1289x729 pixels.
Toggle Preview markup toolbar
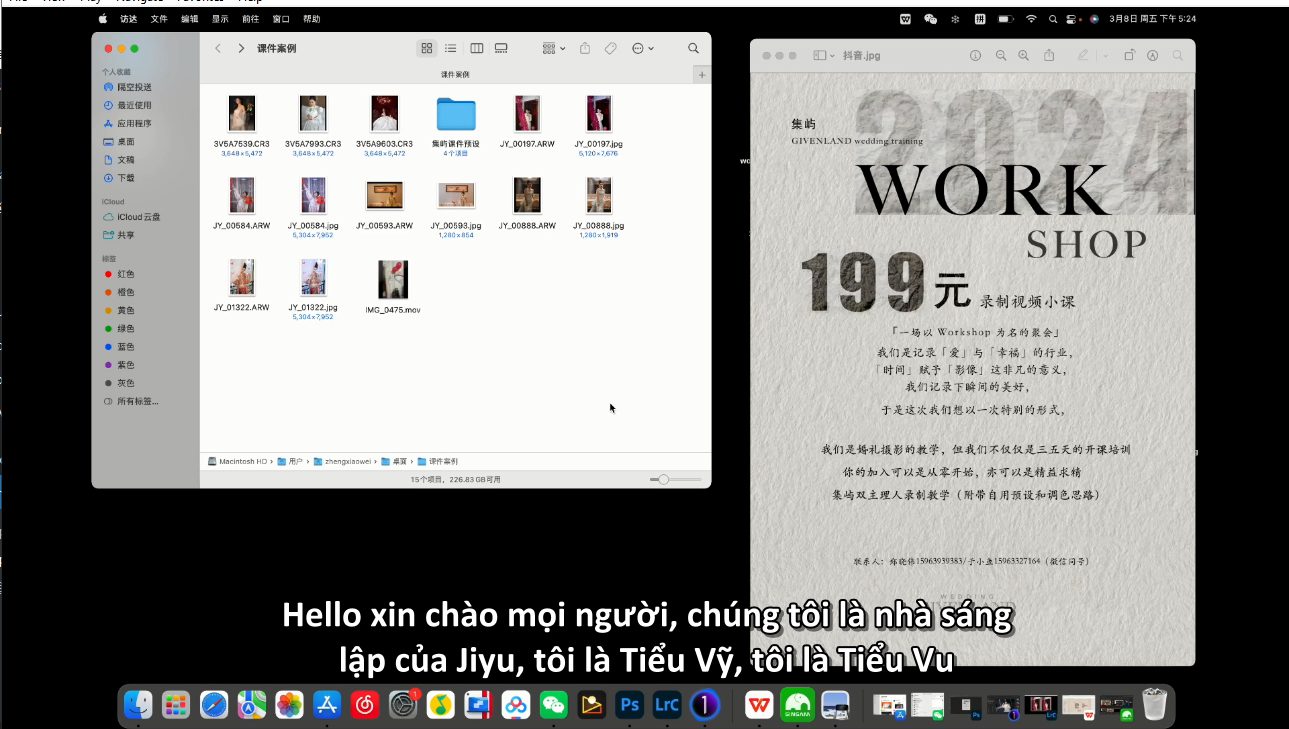[1153, 56]
